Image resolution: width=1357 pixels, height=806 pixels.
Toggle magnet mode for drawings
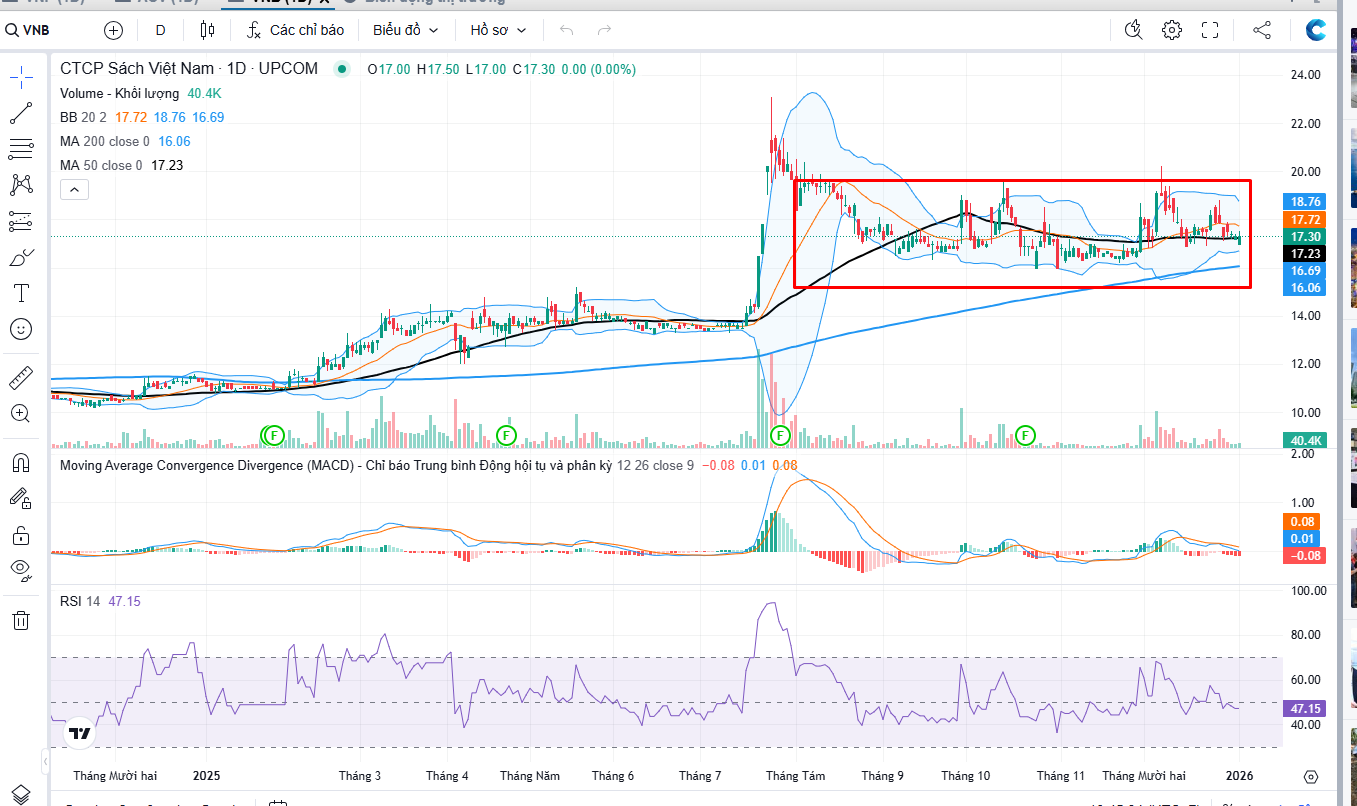pyautogui.click(x=21, y=463)
